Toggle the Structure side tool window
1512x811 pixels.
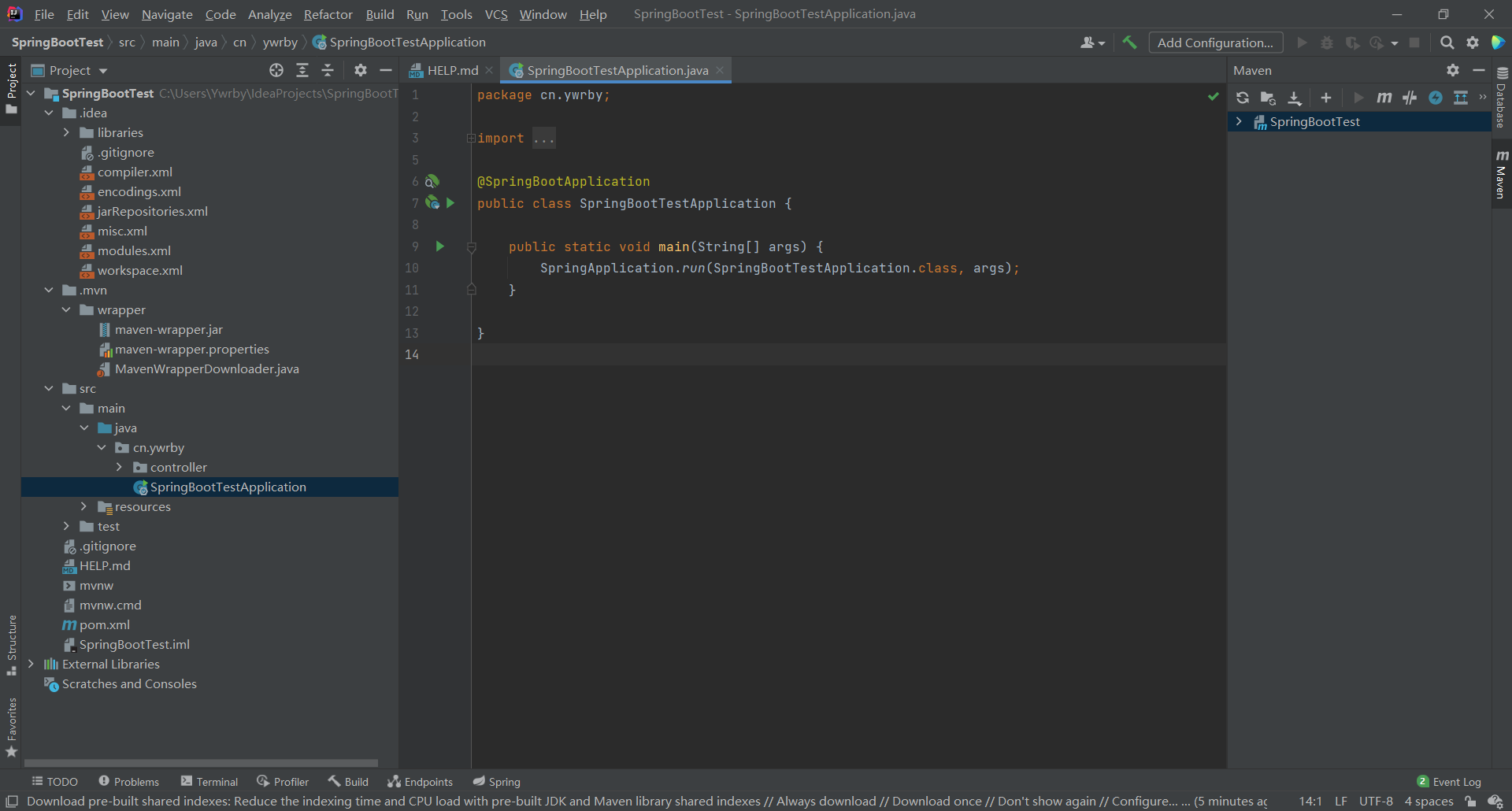pyautogui.click(x=11, y=645)
